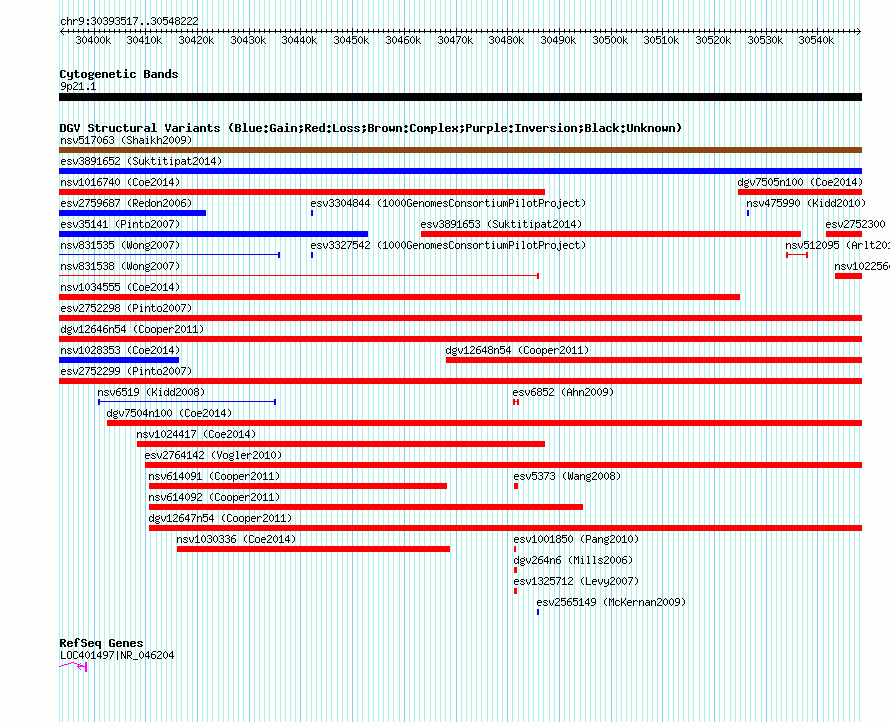Image resolution: width=890 pixels, height=722 pixels.
Task: Open nsv831535 (Wong2007) label
Action: [120, 245]
